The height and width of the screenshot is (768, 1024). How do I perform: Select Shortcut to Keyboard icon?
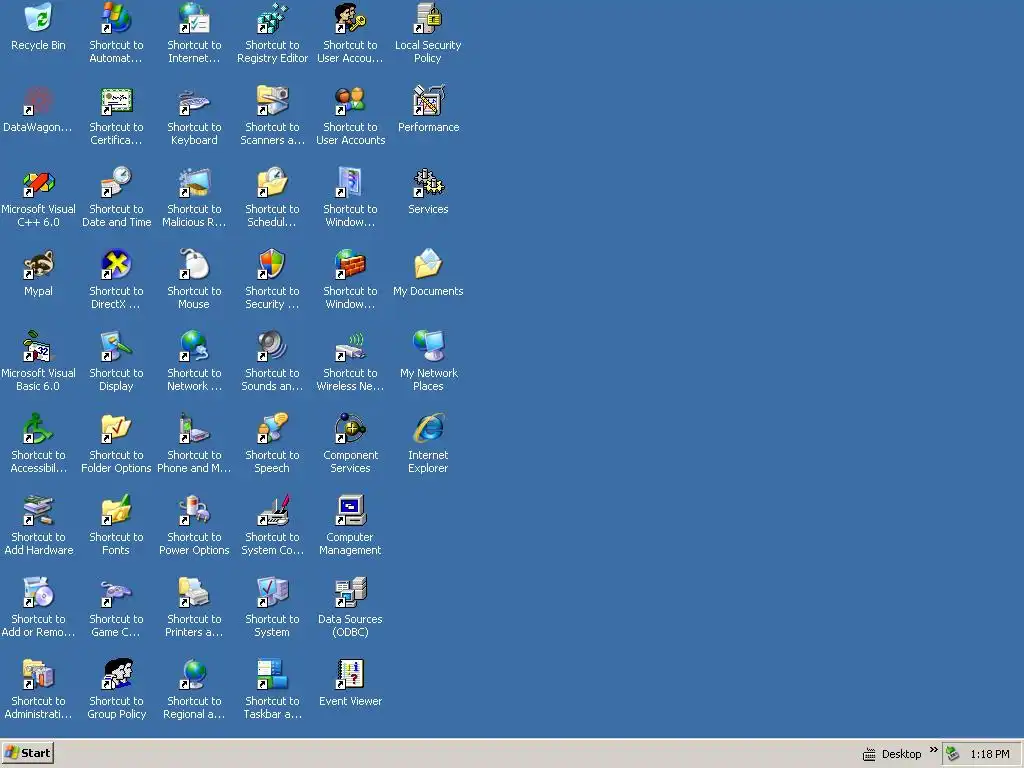[x=194, y=101]
